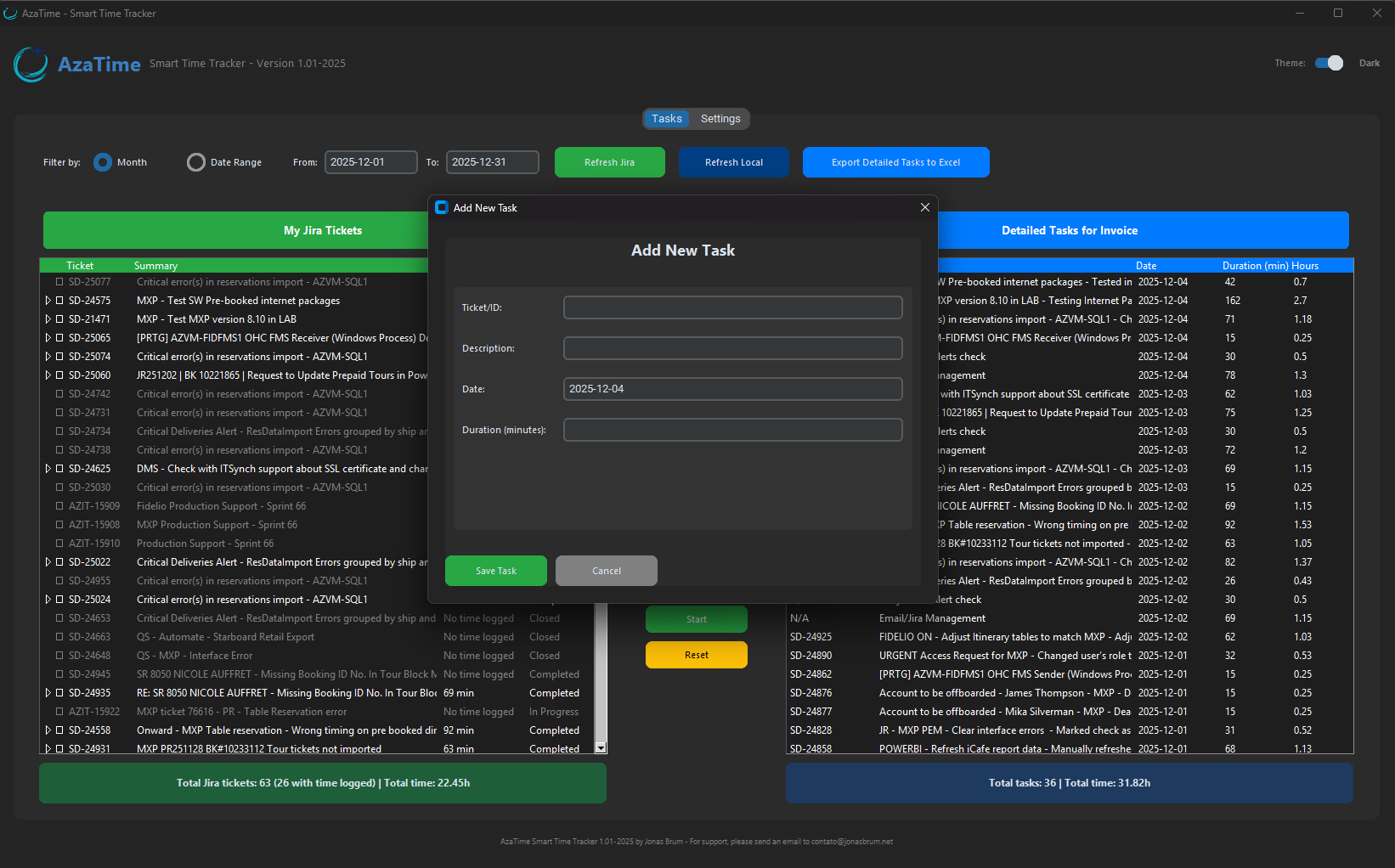Close the Add New Task dialog
The image size is (1395, 868).
pyautogui.click(x=925, y=207)
